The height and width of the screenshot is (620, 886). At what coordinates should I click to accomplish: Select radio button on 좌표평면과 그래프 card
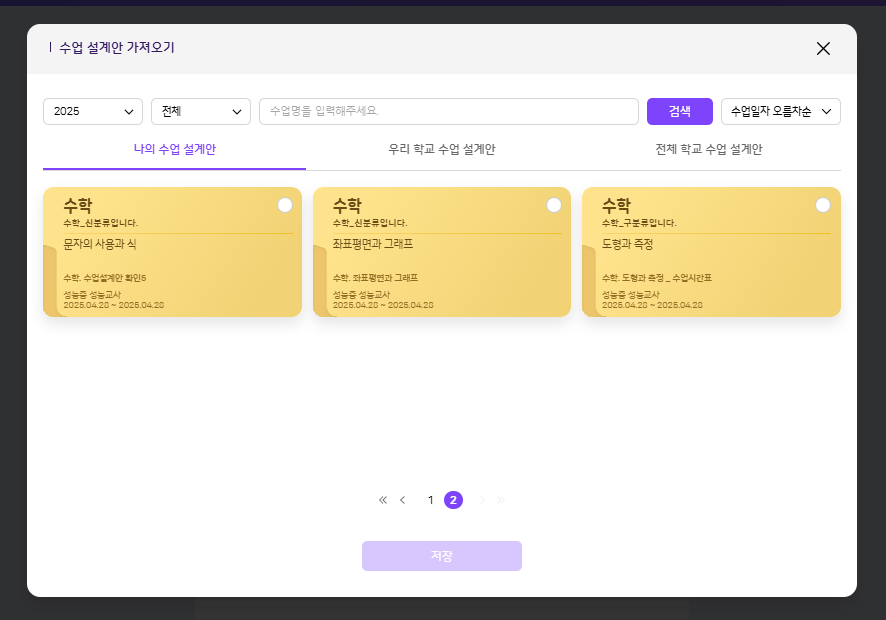point(554,205)
